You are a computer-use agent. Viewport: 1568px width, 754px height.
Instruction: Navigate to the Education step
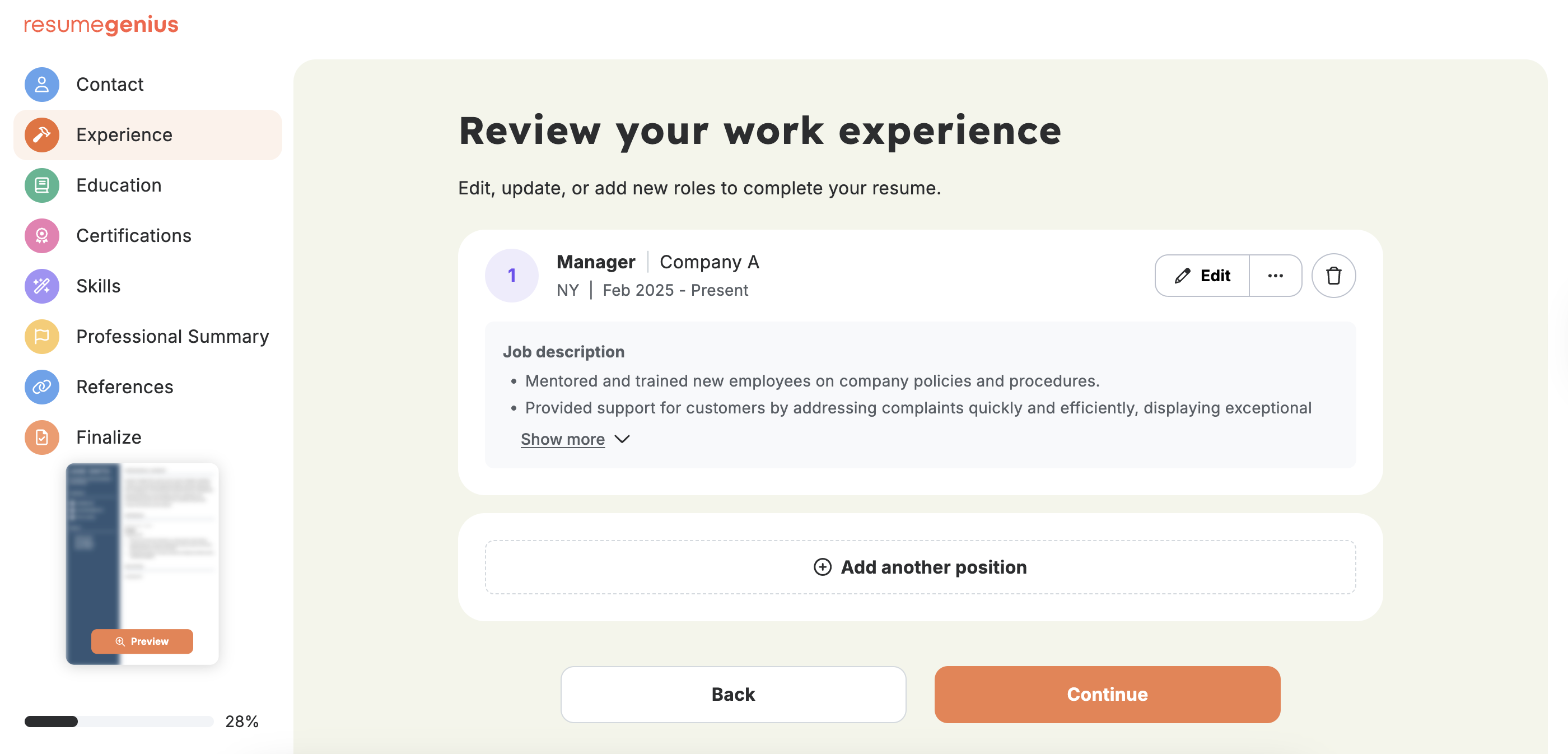pyautogui.click(x=119, y=185)
